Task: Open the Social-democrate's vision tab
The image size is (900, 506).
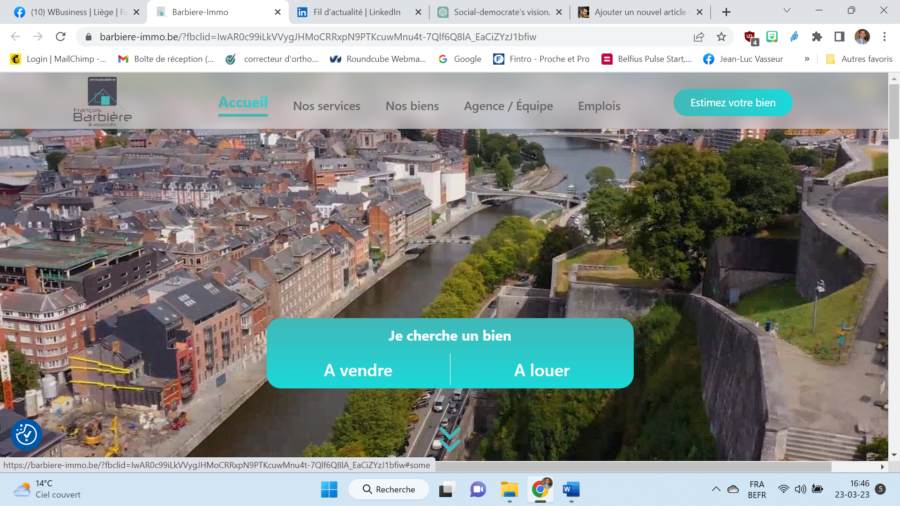Action: (x=496, y=12)
